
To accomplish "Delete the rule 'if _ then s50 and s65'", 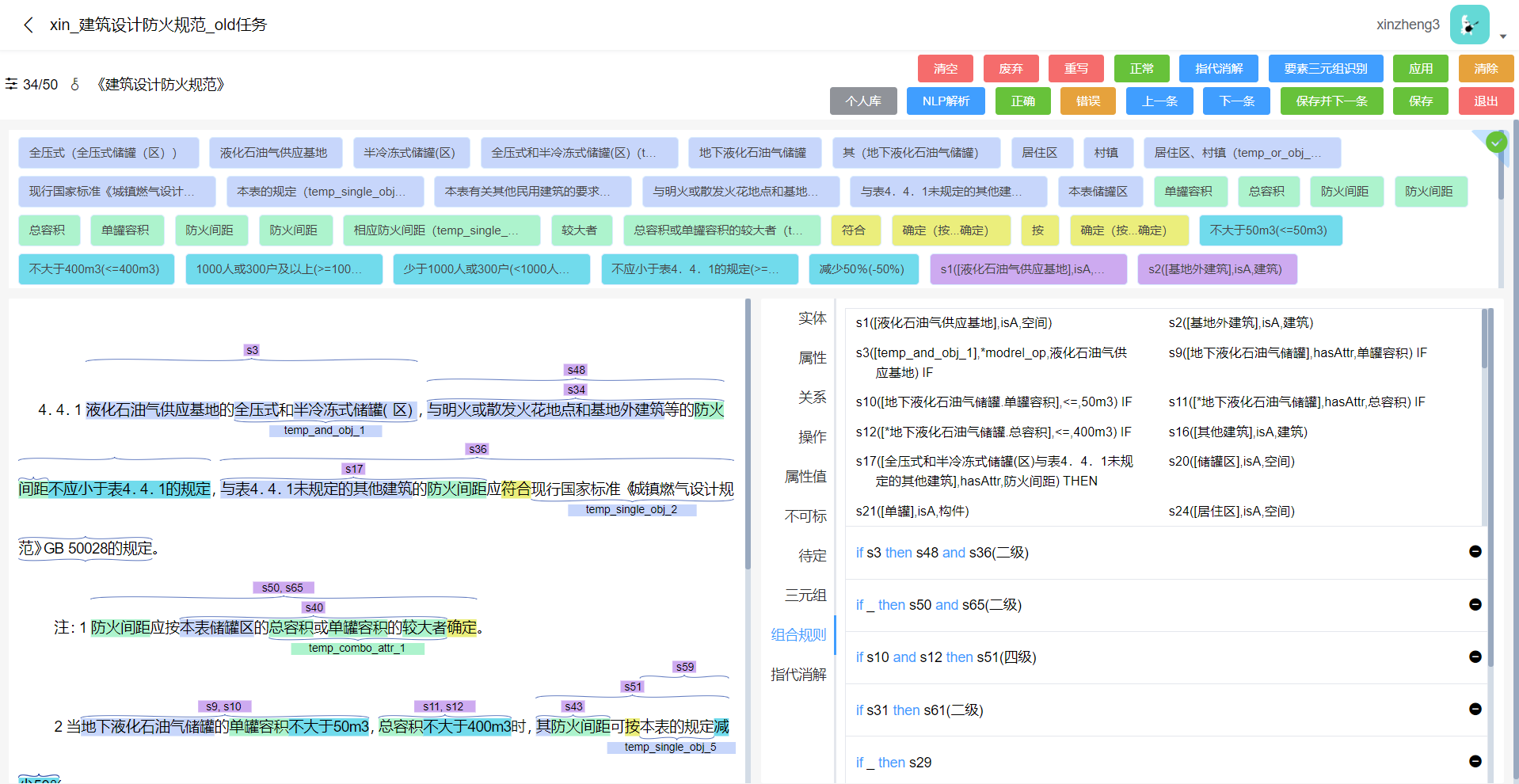I will coord(1475,604).
